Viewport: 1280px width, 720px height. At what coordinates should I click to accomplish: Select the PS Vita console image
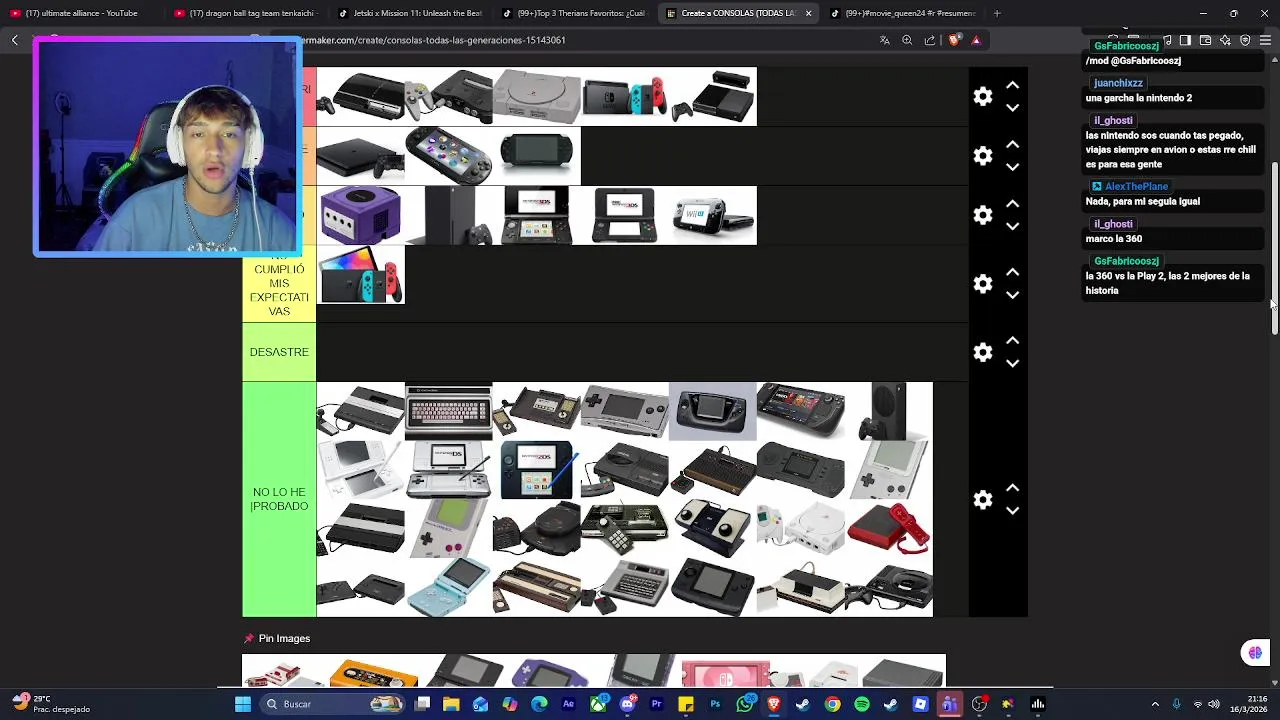pyautogui.click(x=448, y=155)
